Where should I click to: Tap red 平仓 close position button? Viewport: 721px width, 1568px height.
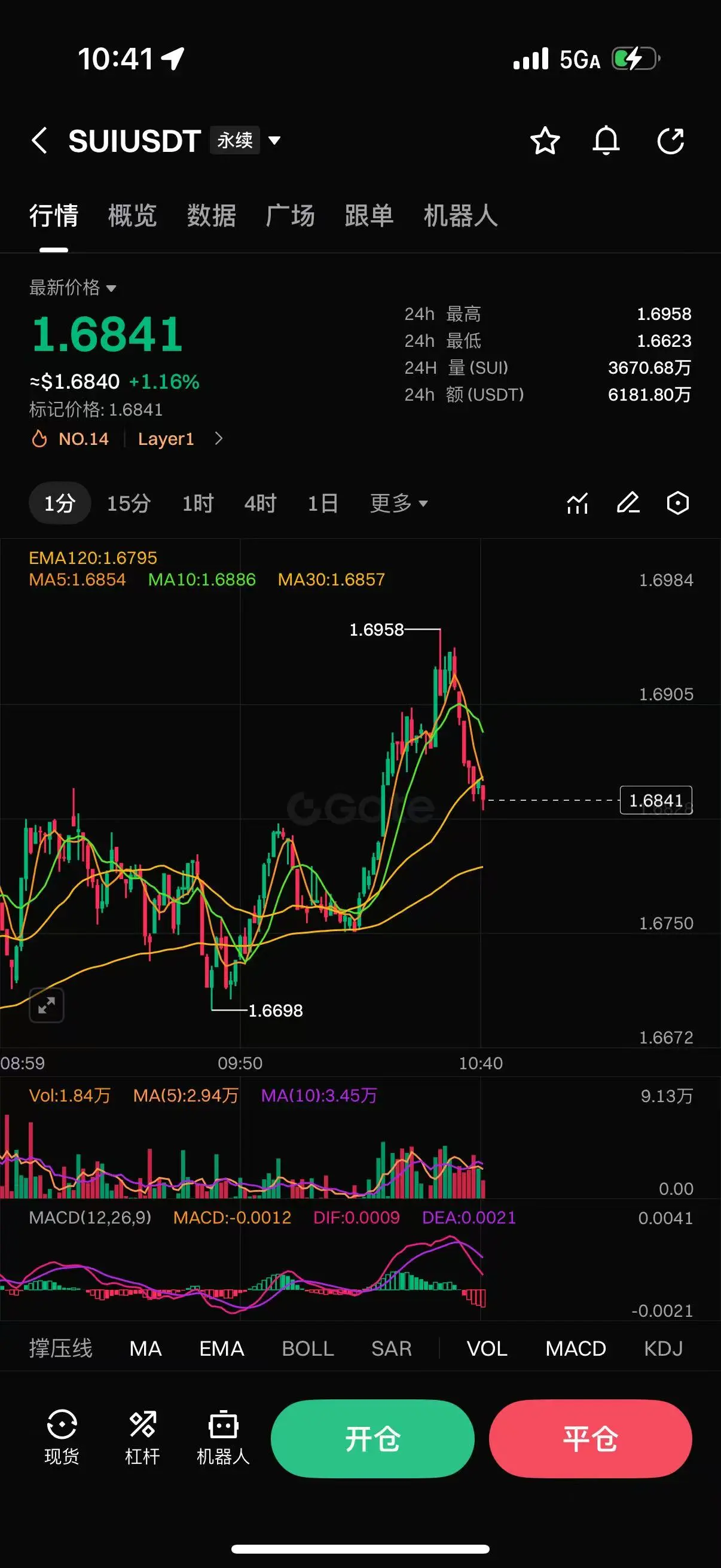[590, 1439]
